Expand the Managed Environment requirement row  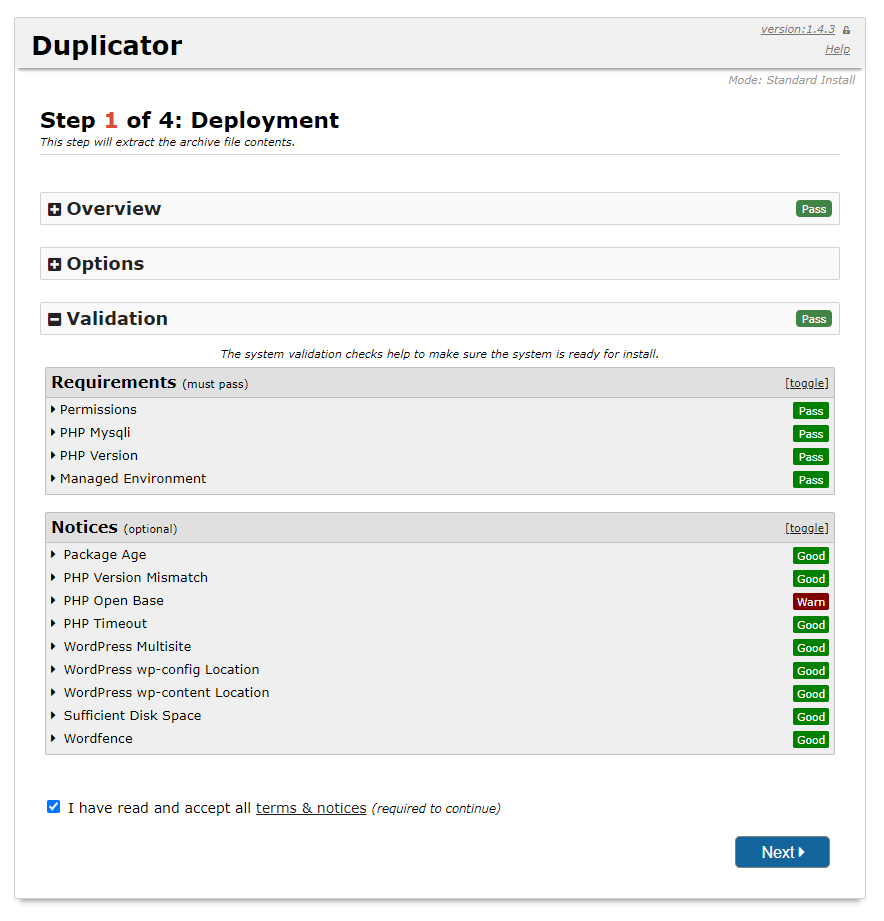(129, 479)
